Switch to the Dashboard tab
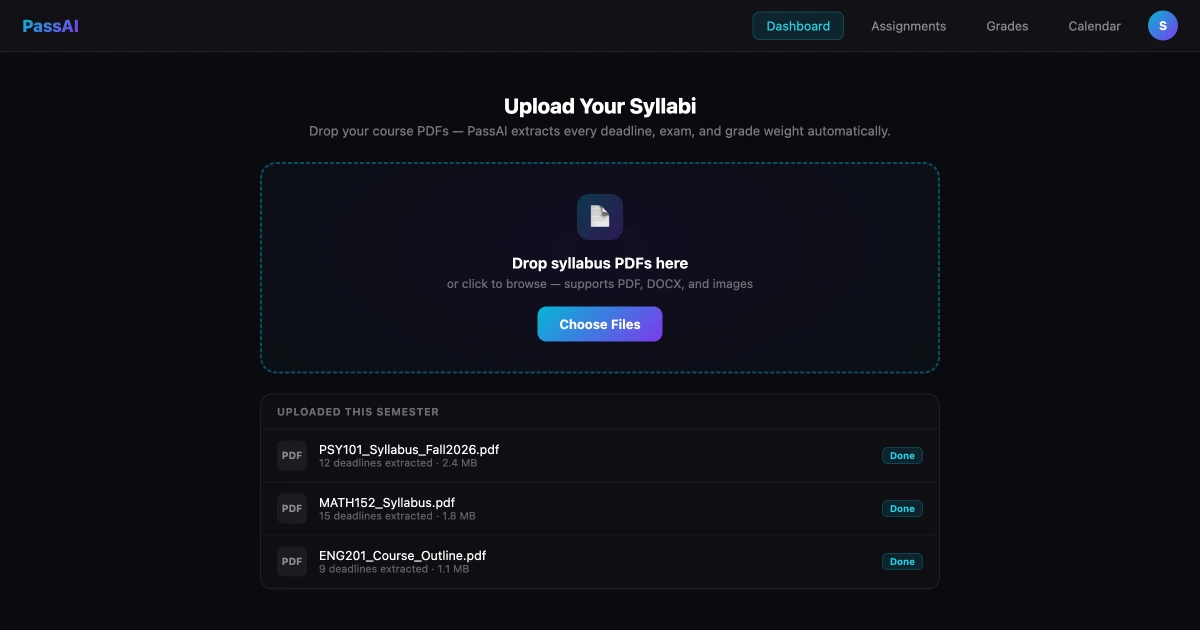1200x630 pixels. 798,26
